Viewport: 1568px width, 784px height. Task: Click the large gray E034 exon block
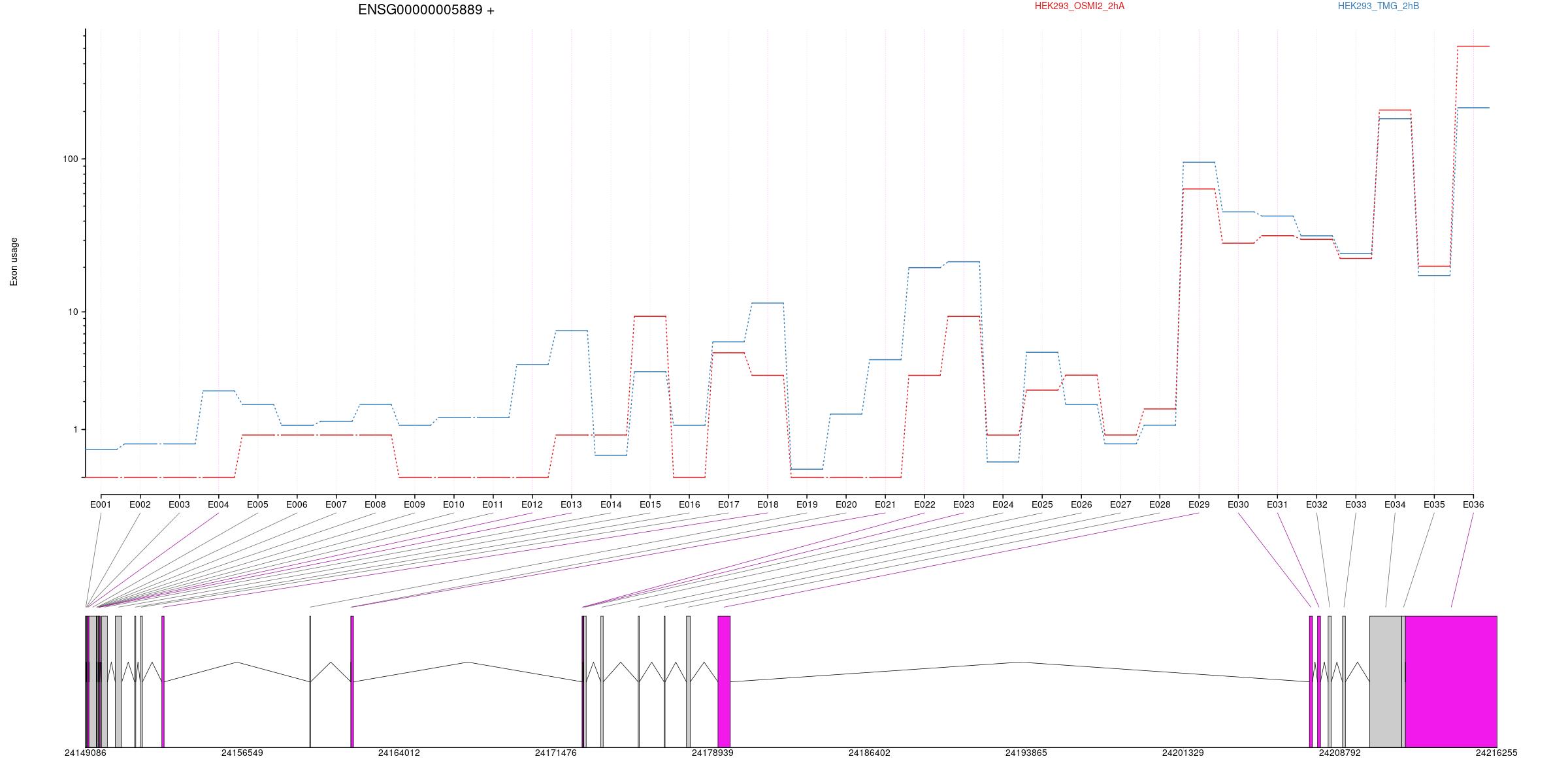[1386, 681]
